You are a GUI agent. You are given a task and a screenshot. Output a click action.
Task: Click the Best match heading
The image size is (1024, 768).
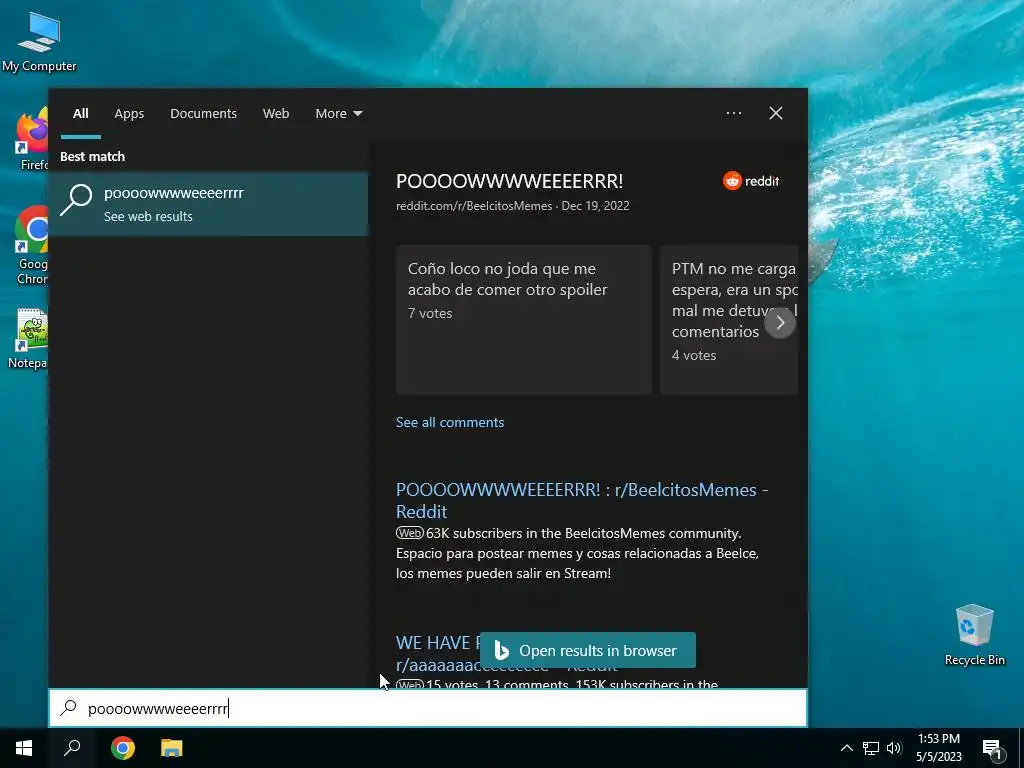(x=92, y=157)
